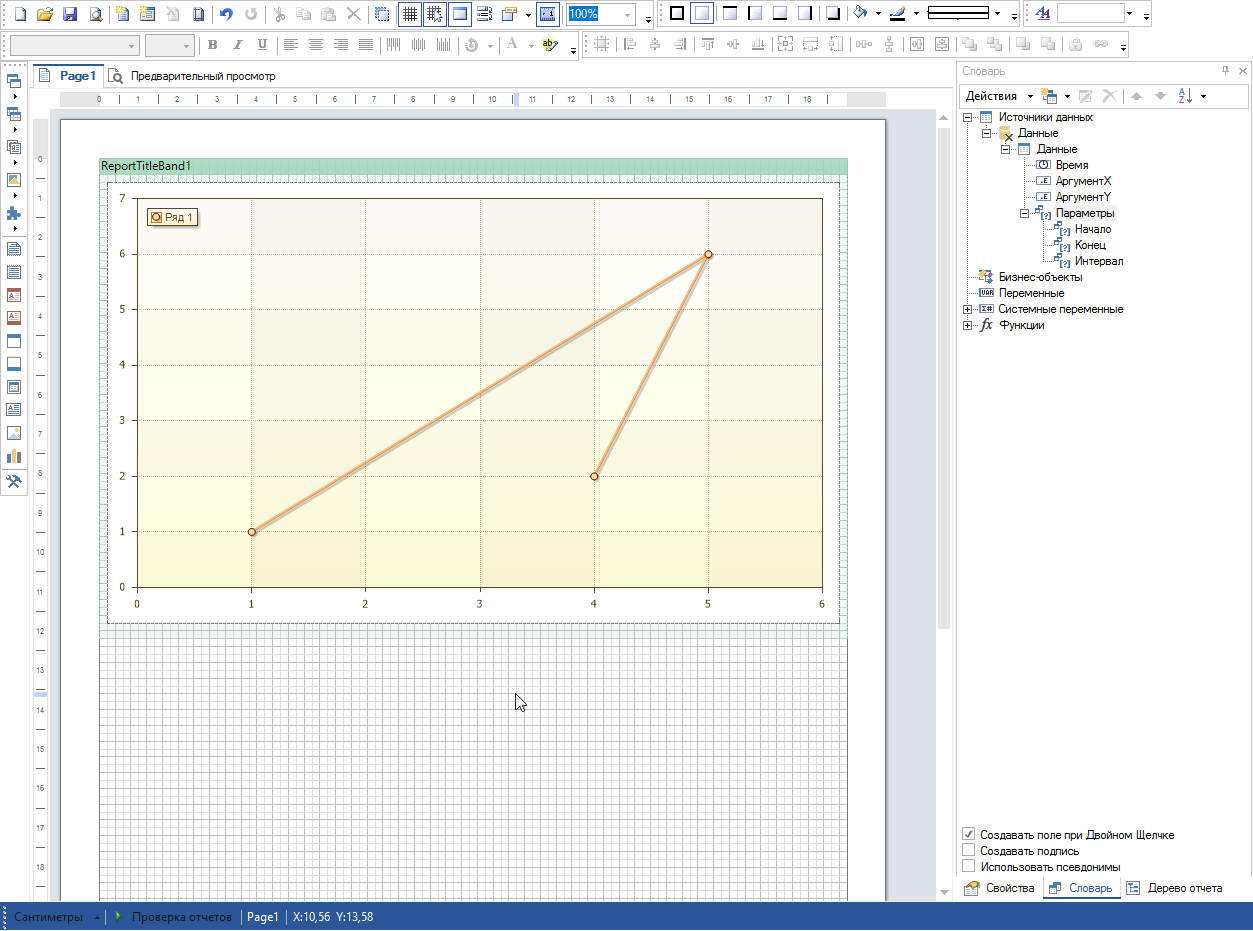
Task: Select the Интервал parameter
Action: tap(1099, 261)
